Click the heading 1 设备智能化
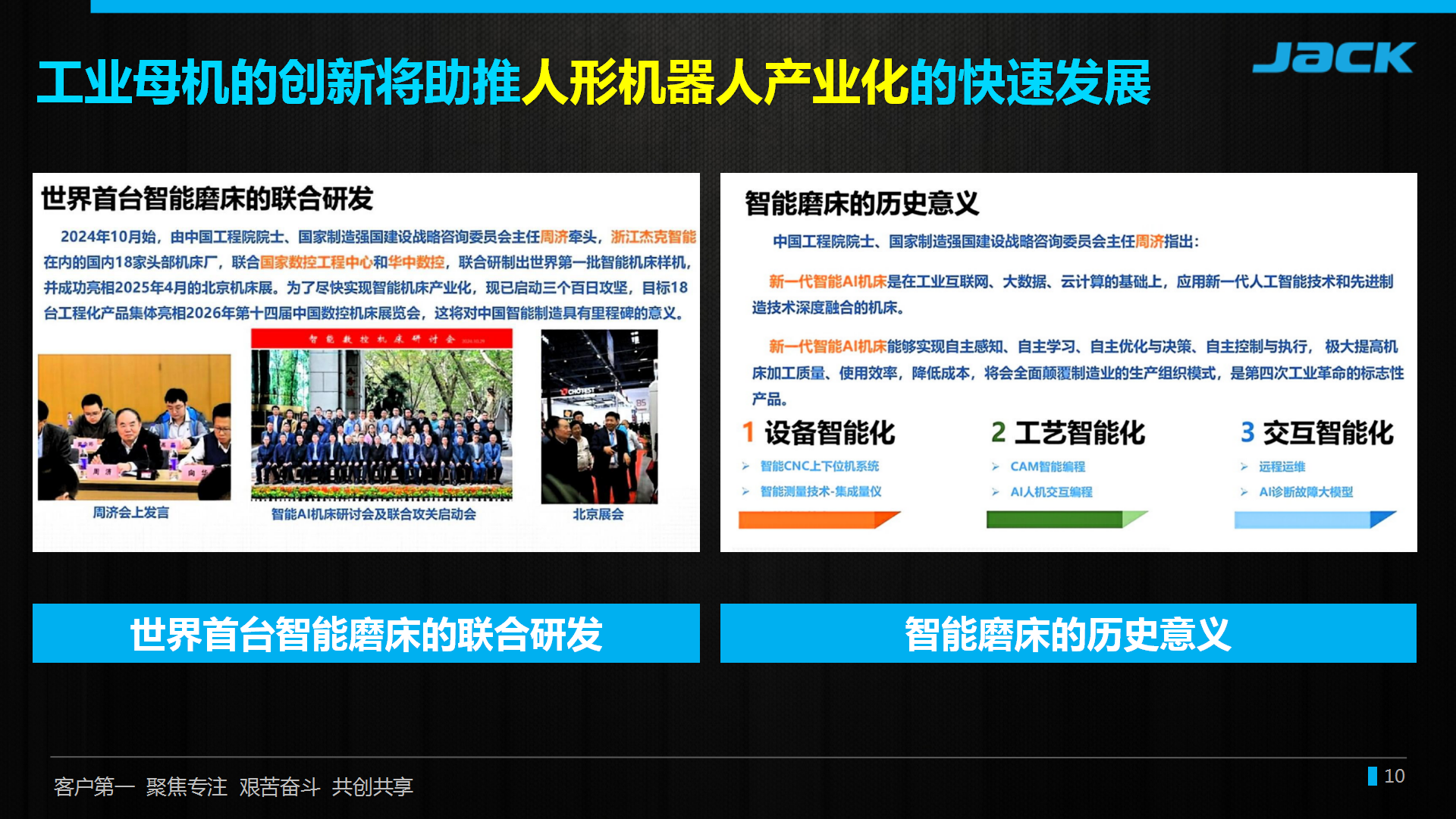Screen dimensions: 1456x819 819,433
